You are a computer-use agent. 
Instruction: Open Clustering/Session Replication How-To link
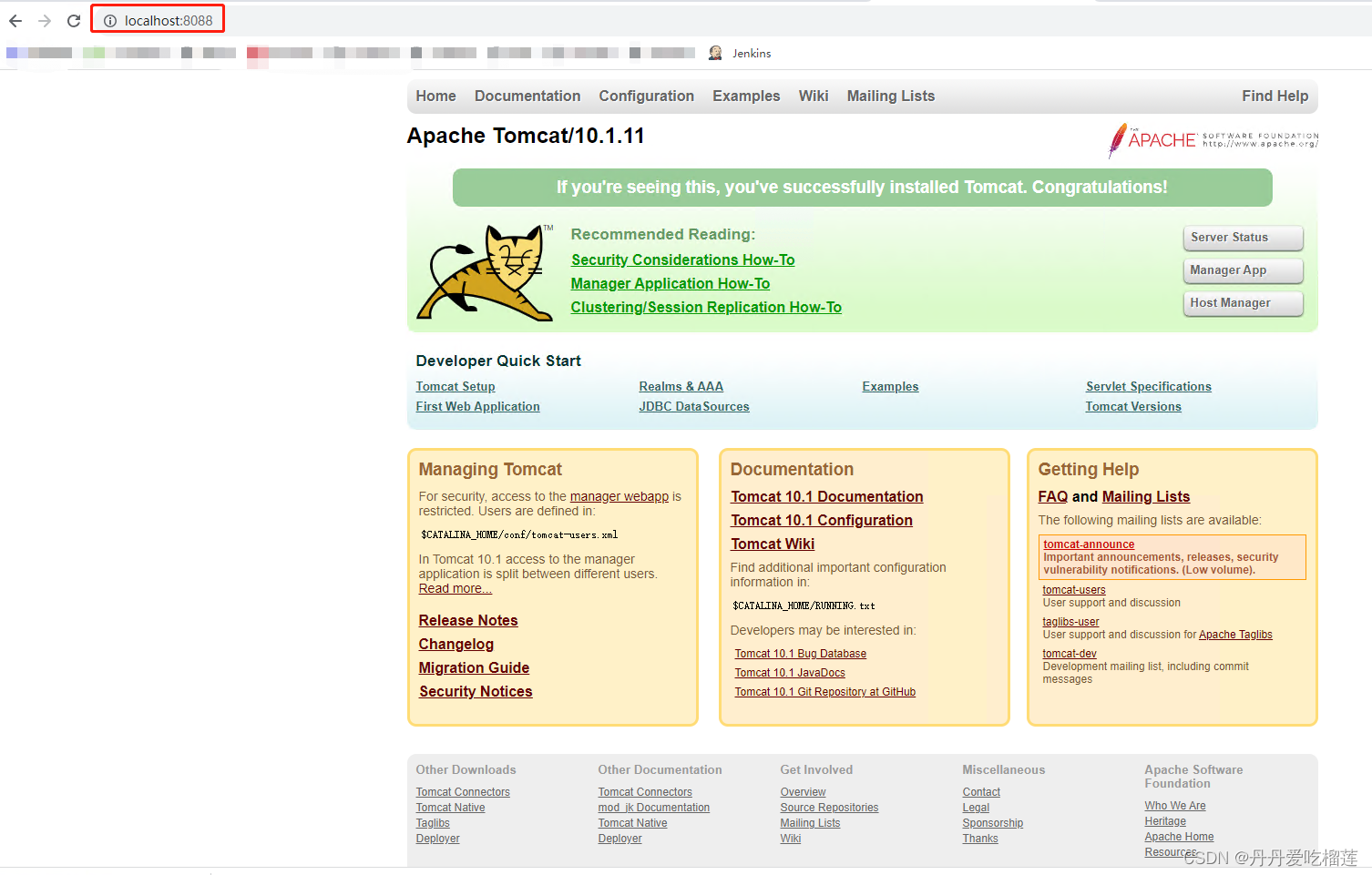pyautogui.click(x=706, y=307)
